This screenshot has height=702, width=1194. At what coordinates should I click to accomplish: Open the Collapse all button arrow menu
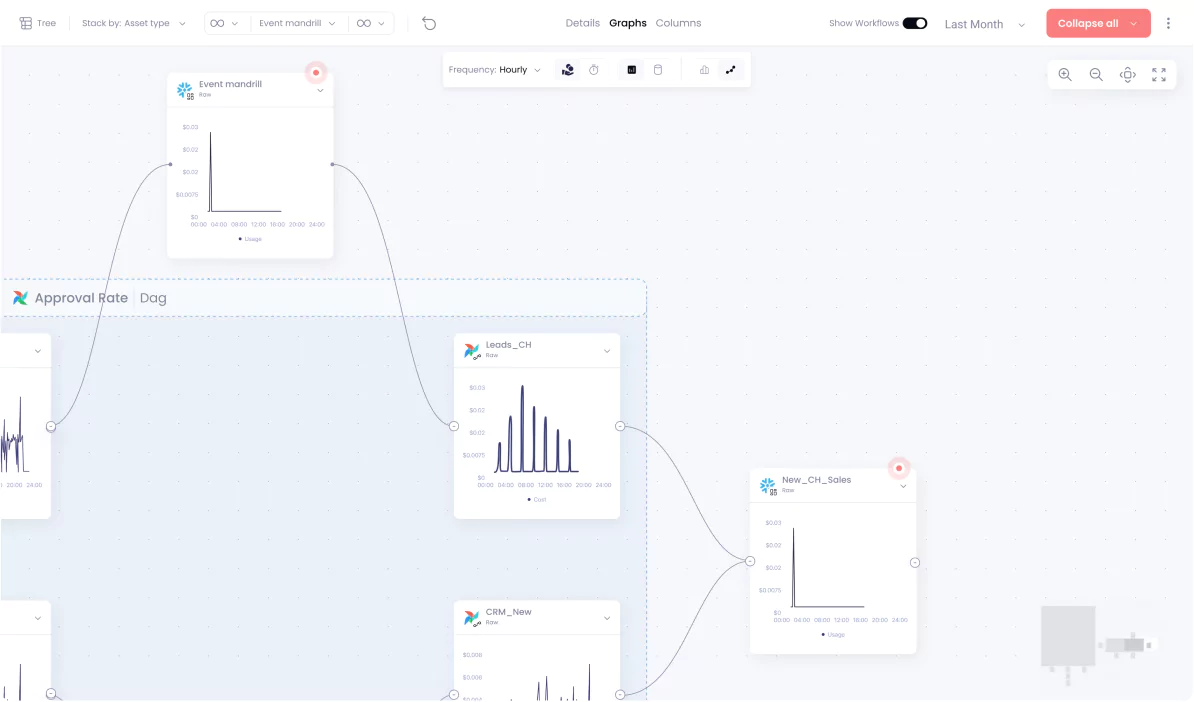click(1134, 24)
